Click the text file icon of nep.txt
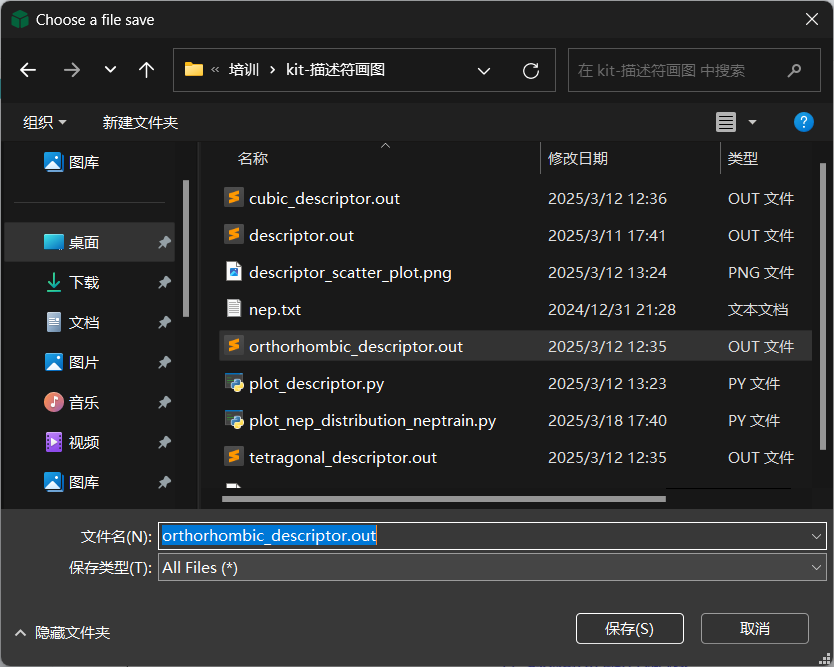Image resolution: width=834 pixels, height=667 pixels. click(233, 309)
